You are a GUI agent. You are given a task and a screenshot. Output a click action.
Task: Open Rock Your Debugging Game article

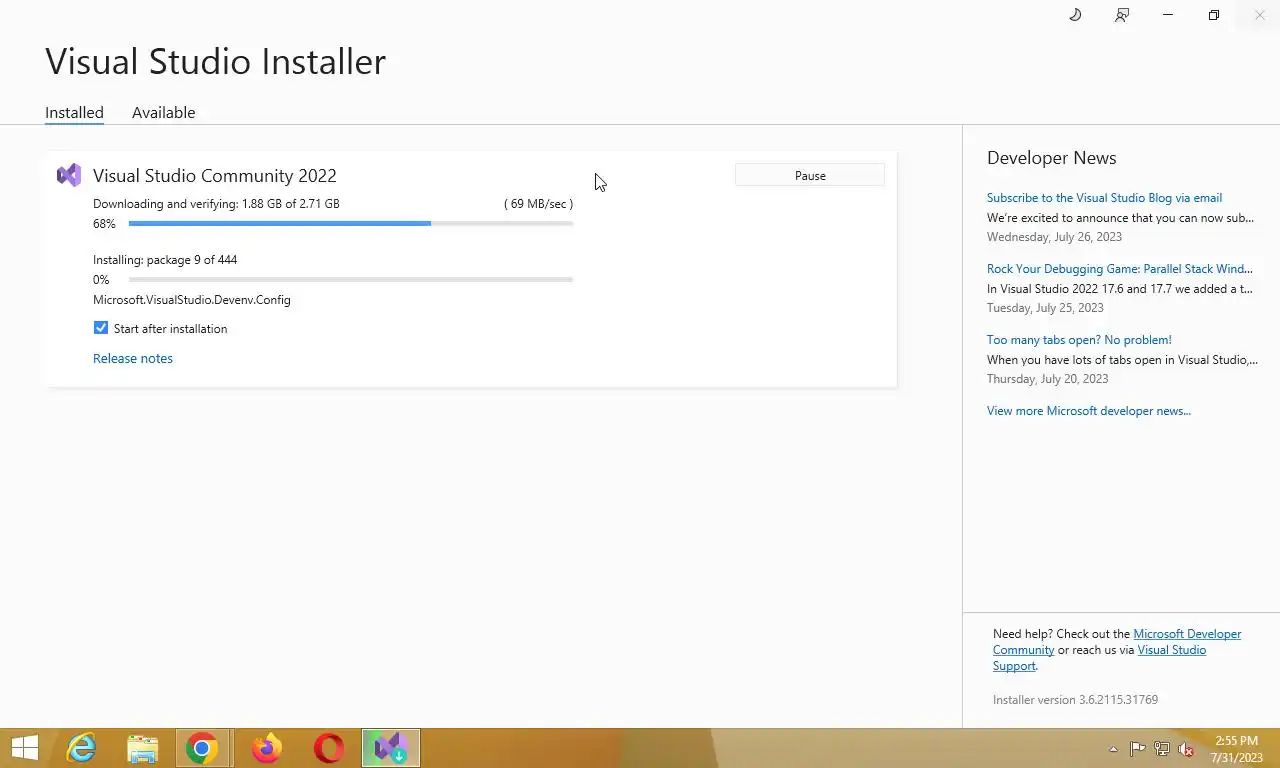(x=1120, y=269)
